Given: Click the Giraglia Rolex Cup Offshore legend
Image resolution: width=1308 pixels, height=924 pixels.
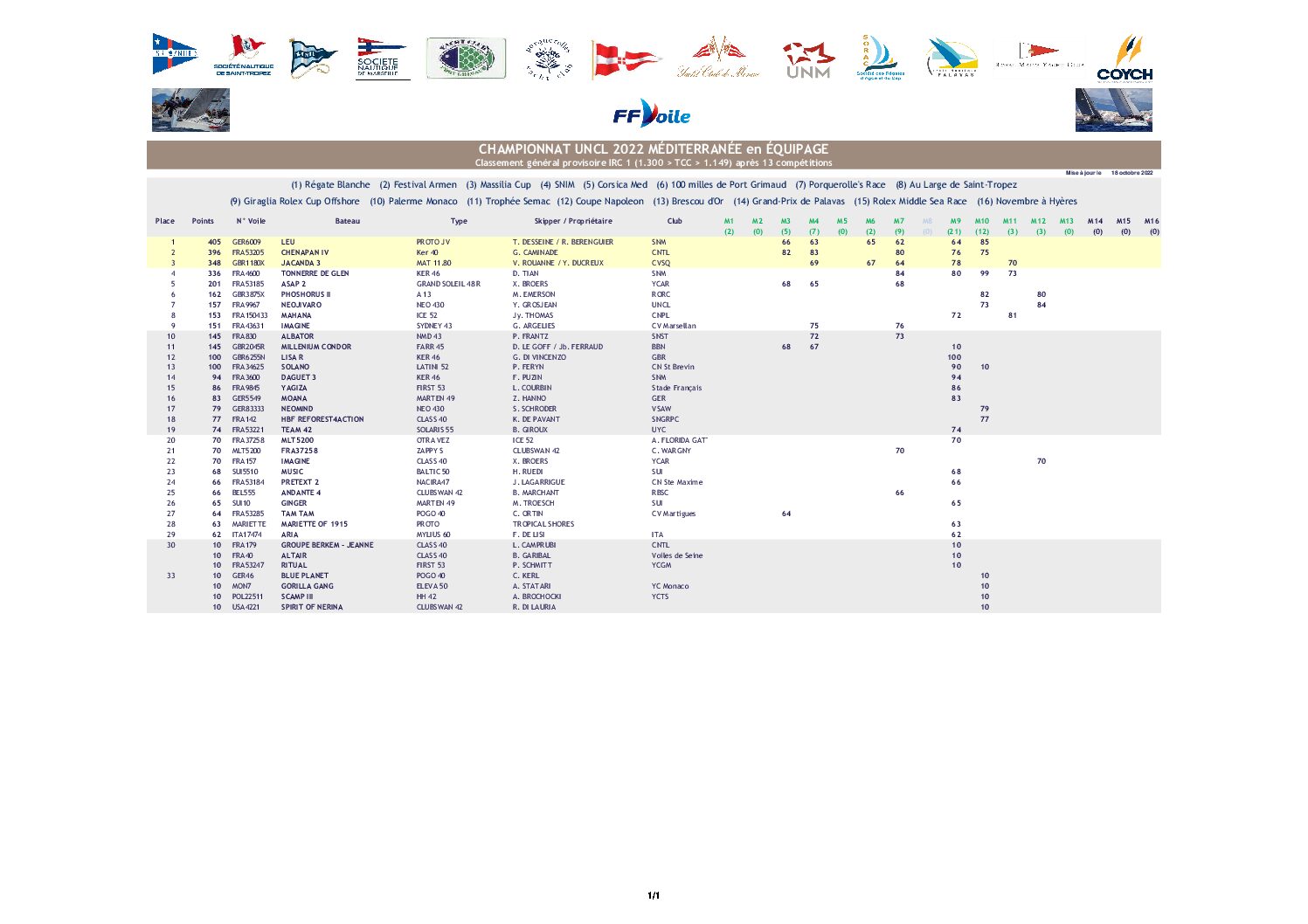Looking at the screenshot, I should [x=295, y=201].
